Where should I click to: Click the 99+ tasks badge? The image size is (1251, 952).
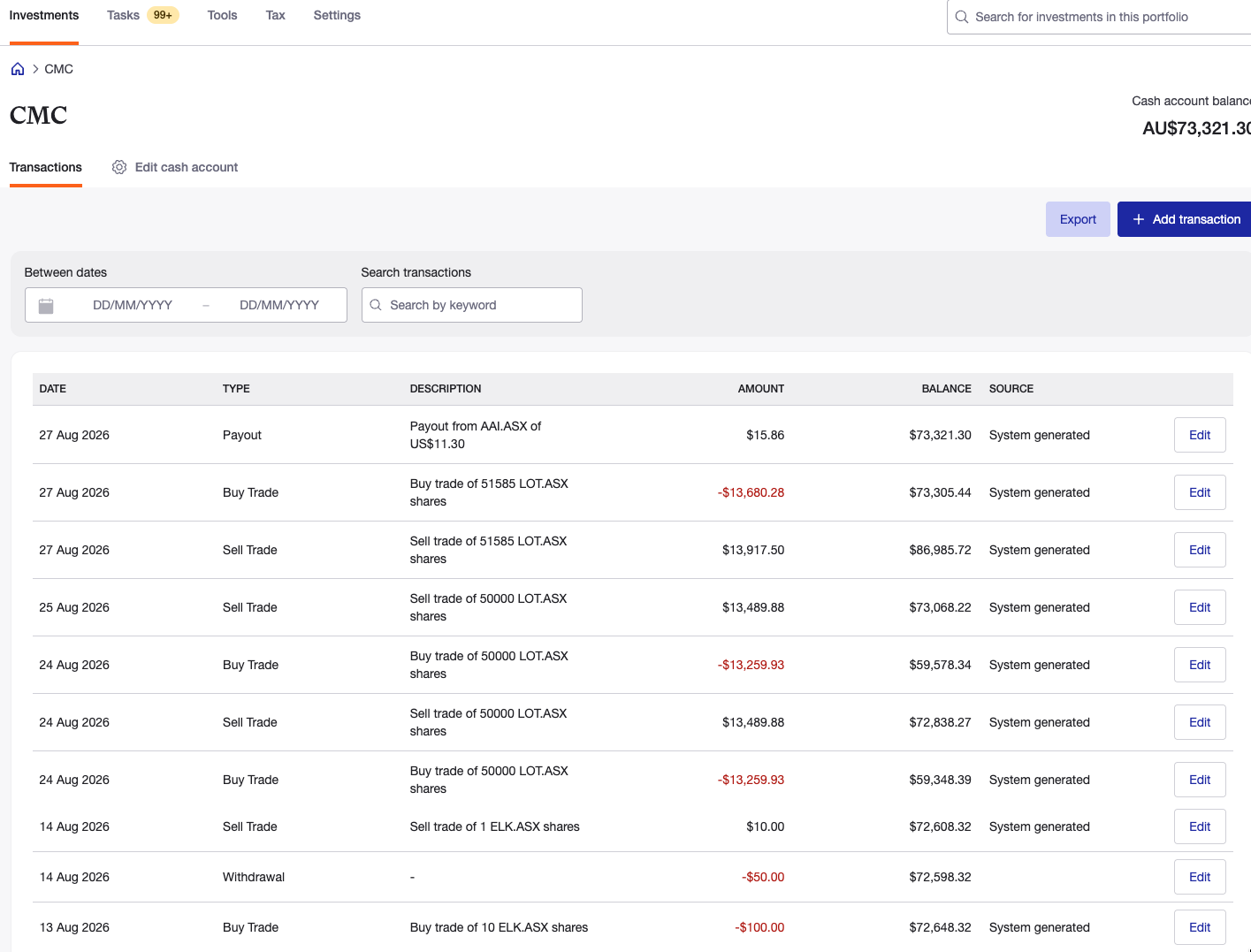(163, 15)
